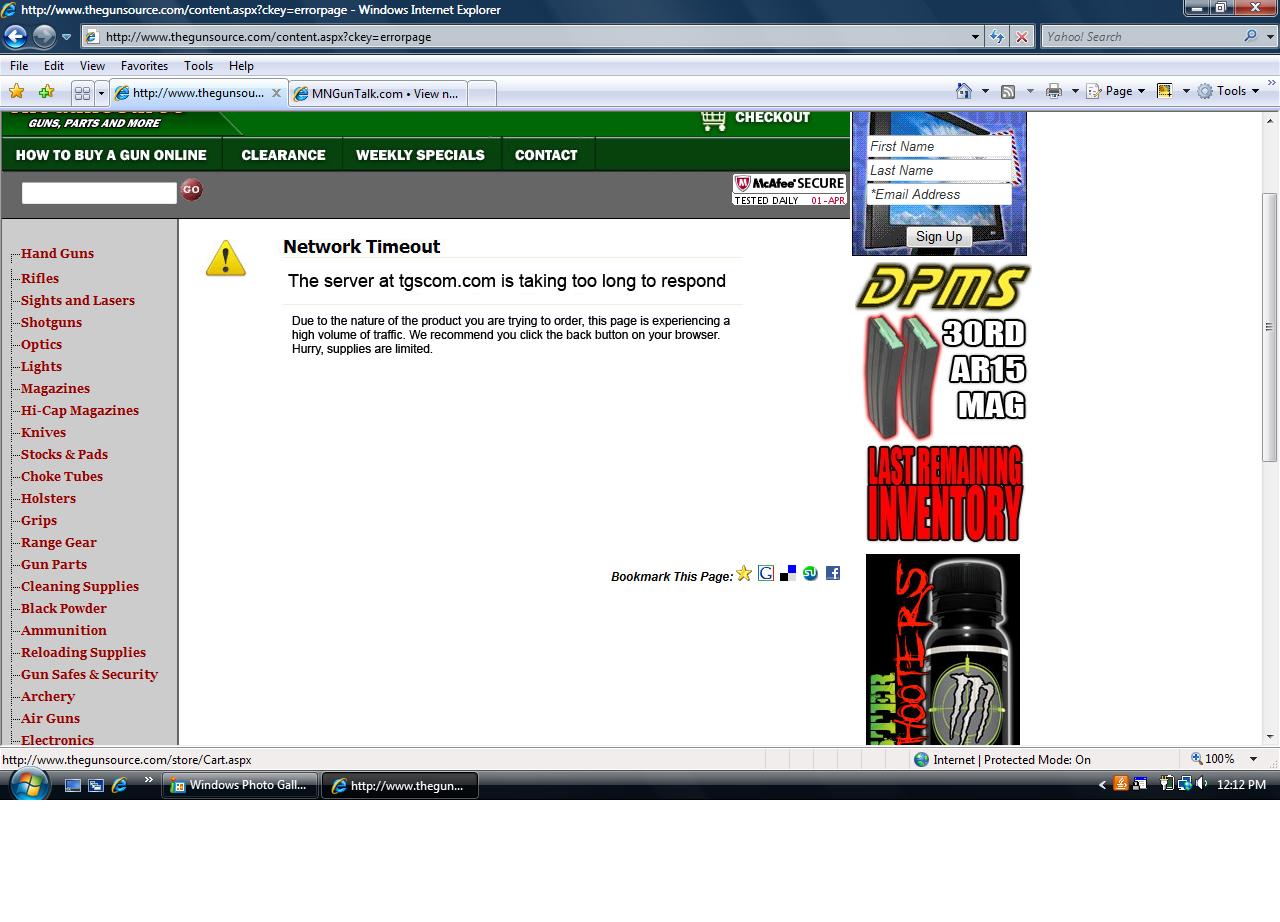Switch to the MNGunTalk.com tab
Screen dimensions: 1280x922
377,93
